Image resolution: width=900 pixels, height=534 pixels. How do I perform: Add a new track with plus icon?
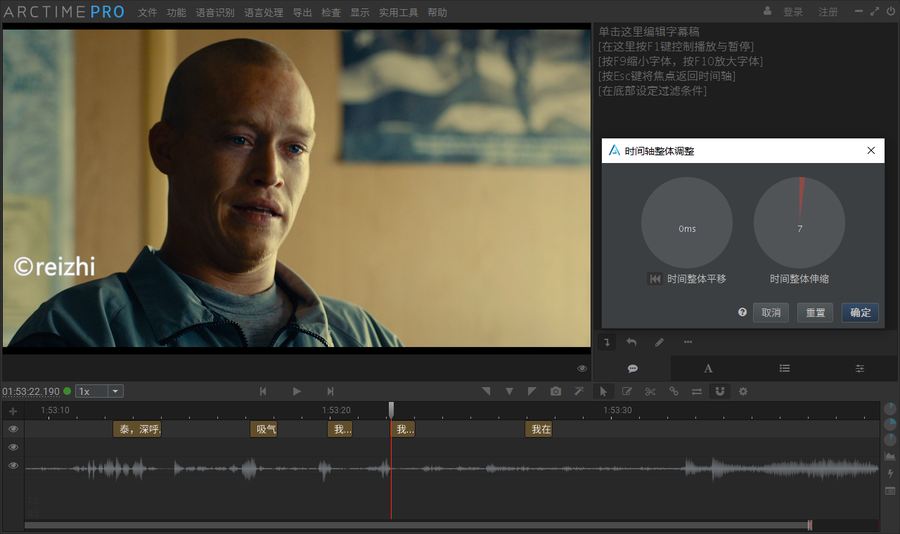[x=13, y=411]
